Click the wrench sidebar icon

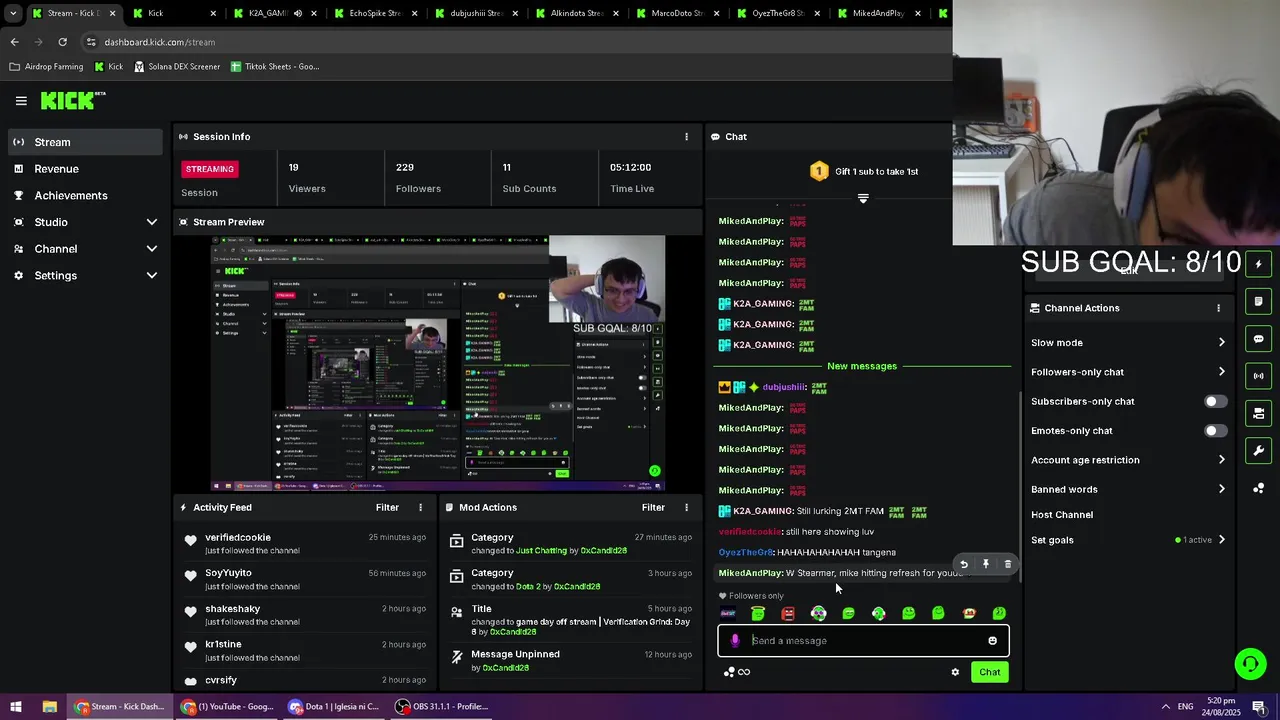tap(1258, 451)
